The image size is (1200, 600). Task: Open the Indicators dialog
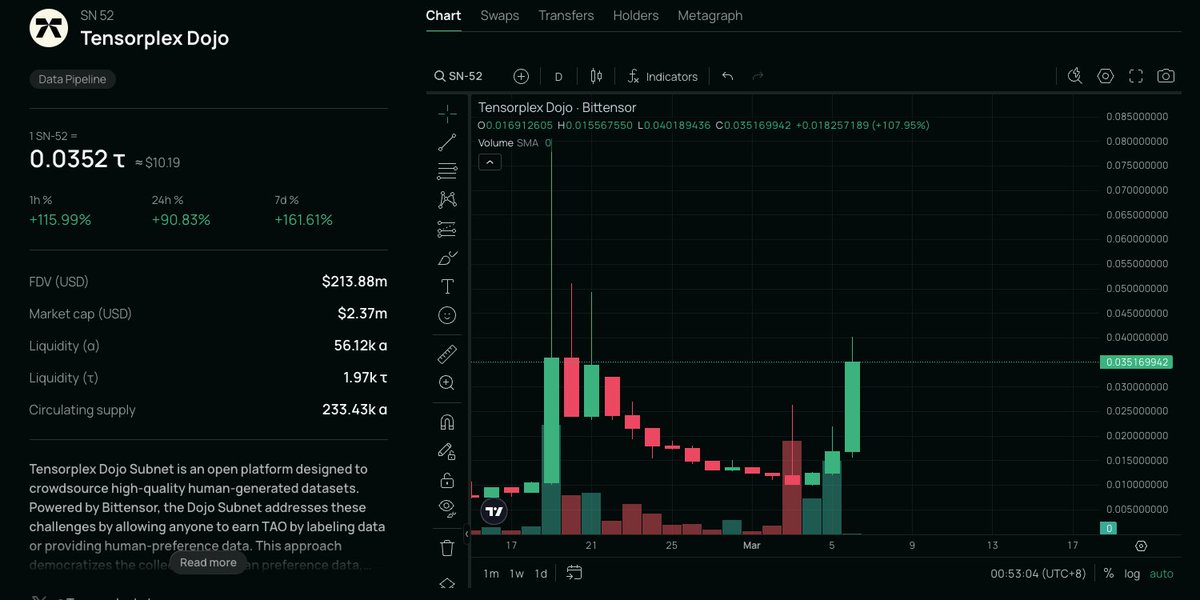point(662,76)
